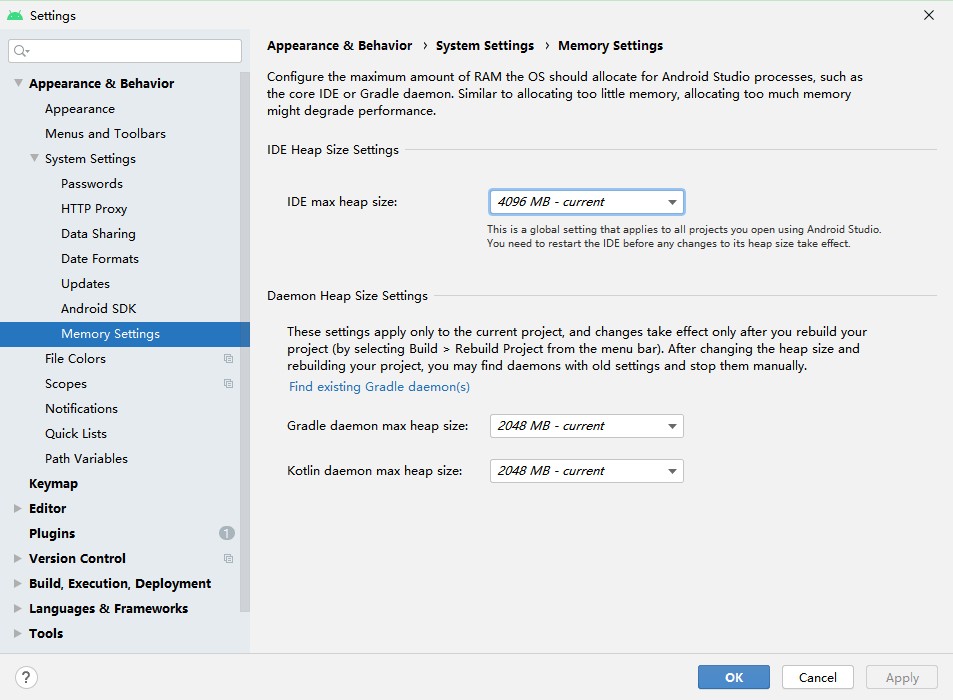Viewport: 953px width, 700px height.
Task: Click Appearance & Behavior in the breadcrumb
Action: point(339,46)
